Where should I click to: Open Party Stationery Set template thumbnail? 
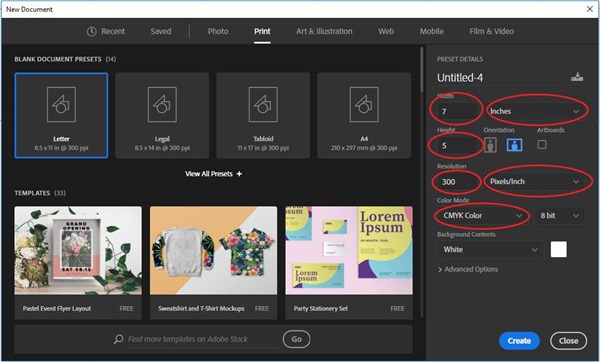349,251
